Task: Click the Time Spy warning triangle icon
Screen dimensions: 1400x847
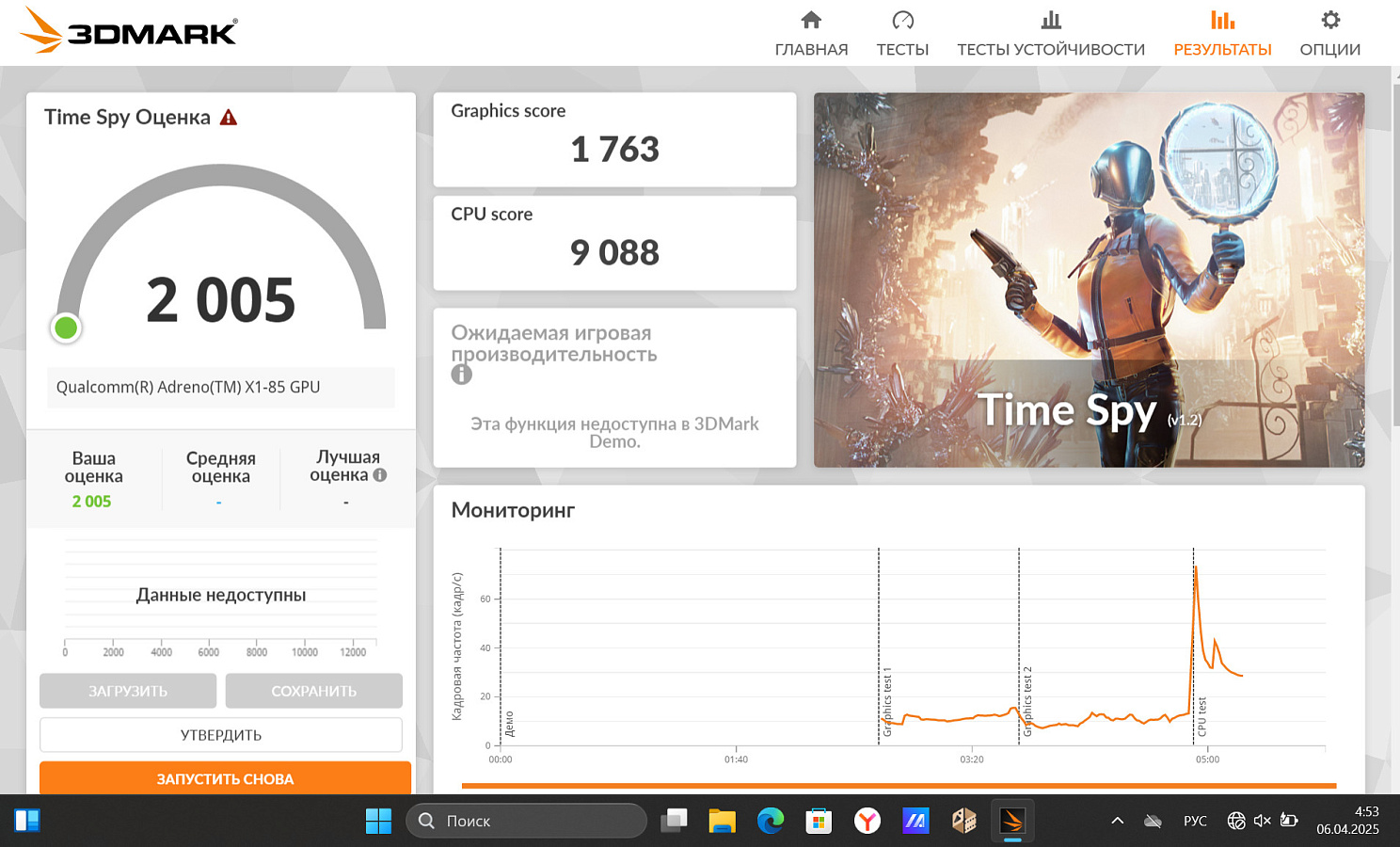Action: coord(229,118)
